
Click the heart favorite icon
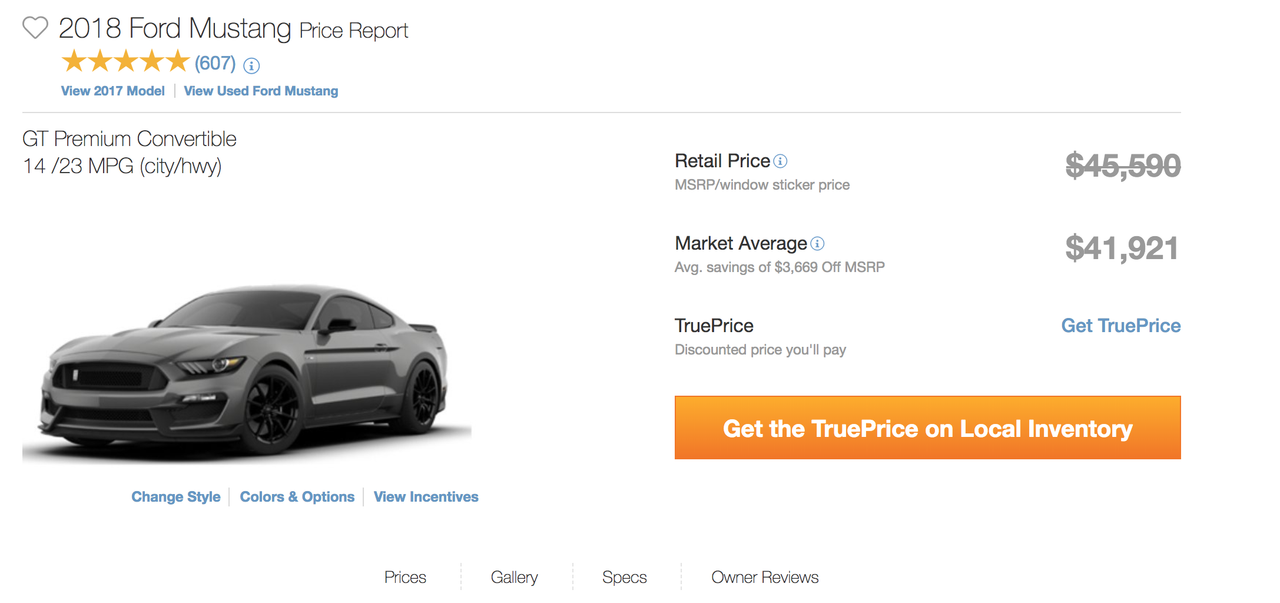(35, 28)
